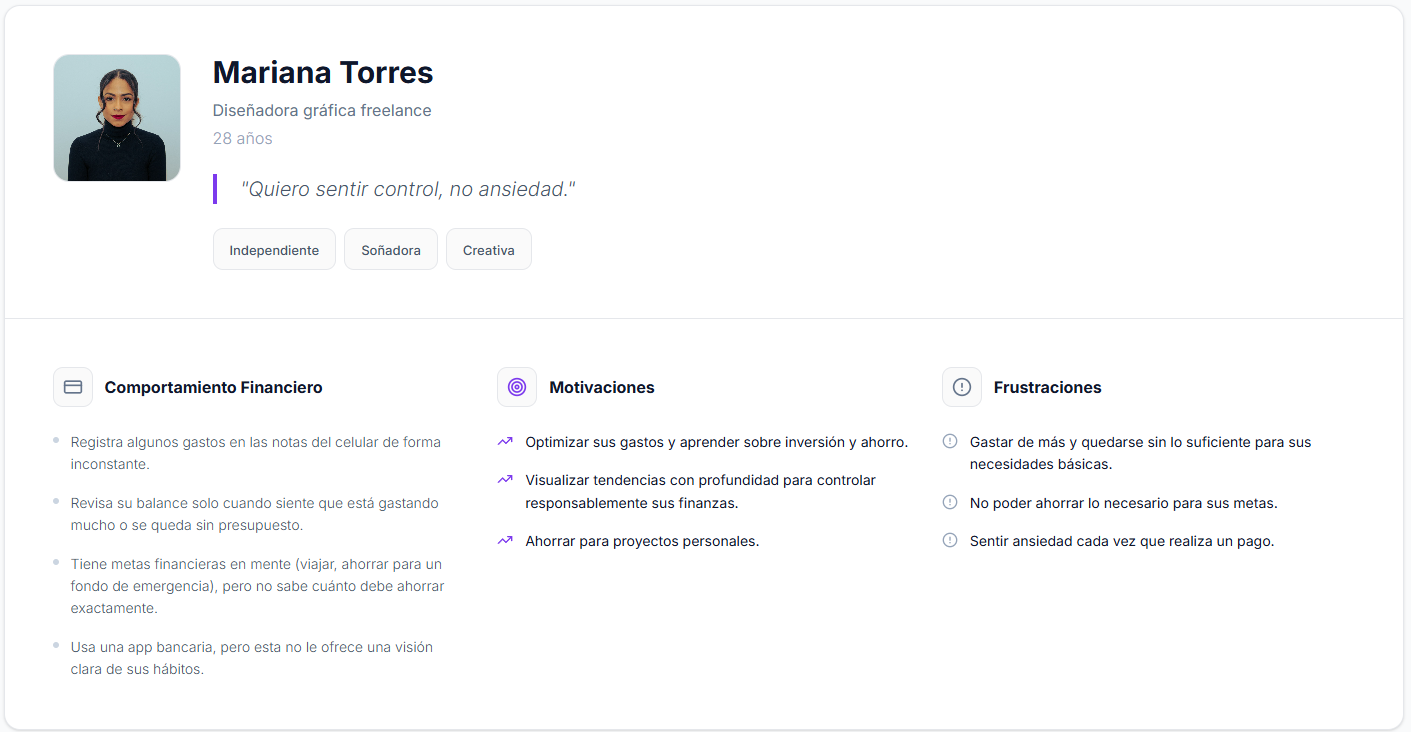Click trend arrow icon before 'Ahorrar para proyectos personales'
This screenshot has width=1411, height=732.
click(x=505, y=541)
